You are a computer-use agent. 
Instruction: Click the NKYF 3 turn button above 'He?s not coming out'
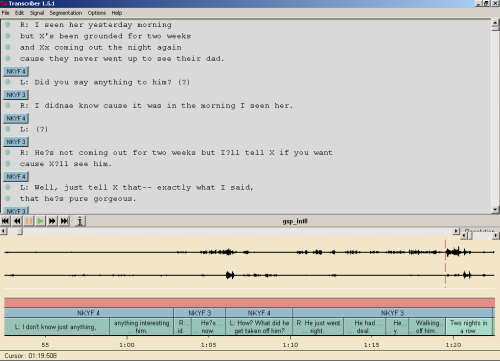click(16, 142)
